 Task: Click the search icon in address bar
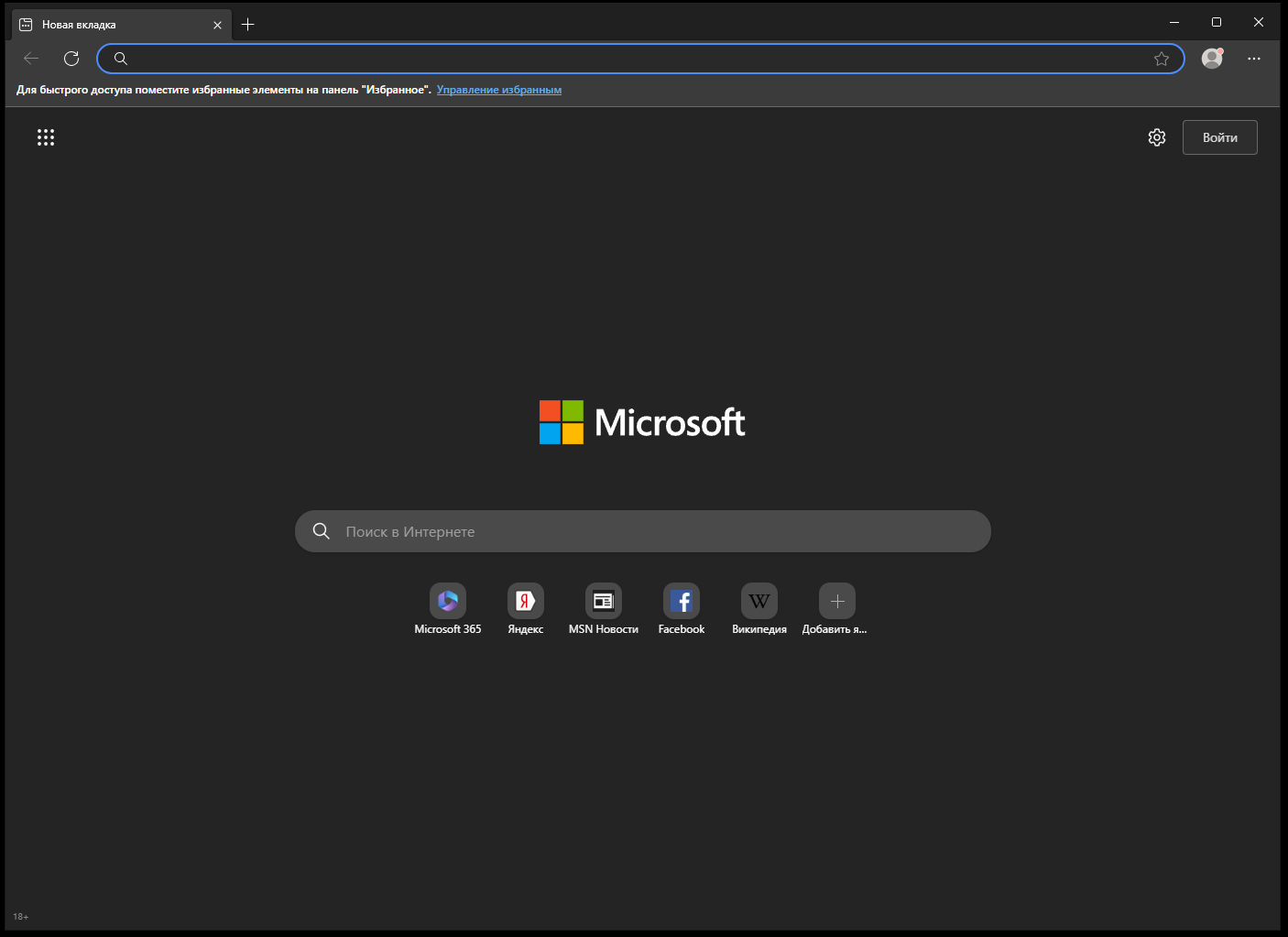[121, 59]
